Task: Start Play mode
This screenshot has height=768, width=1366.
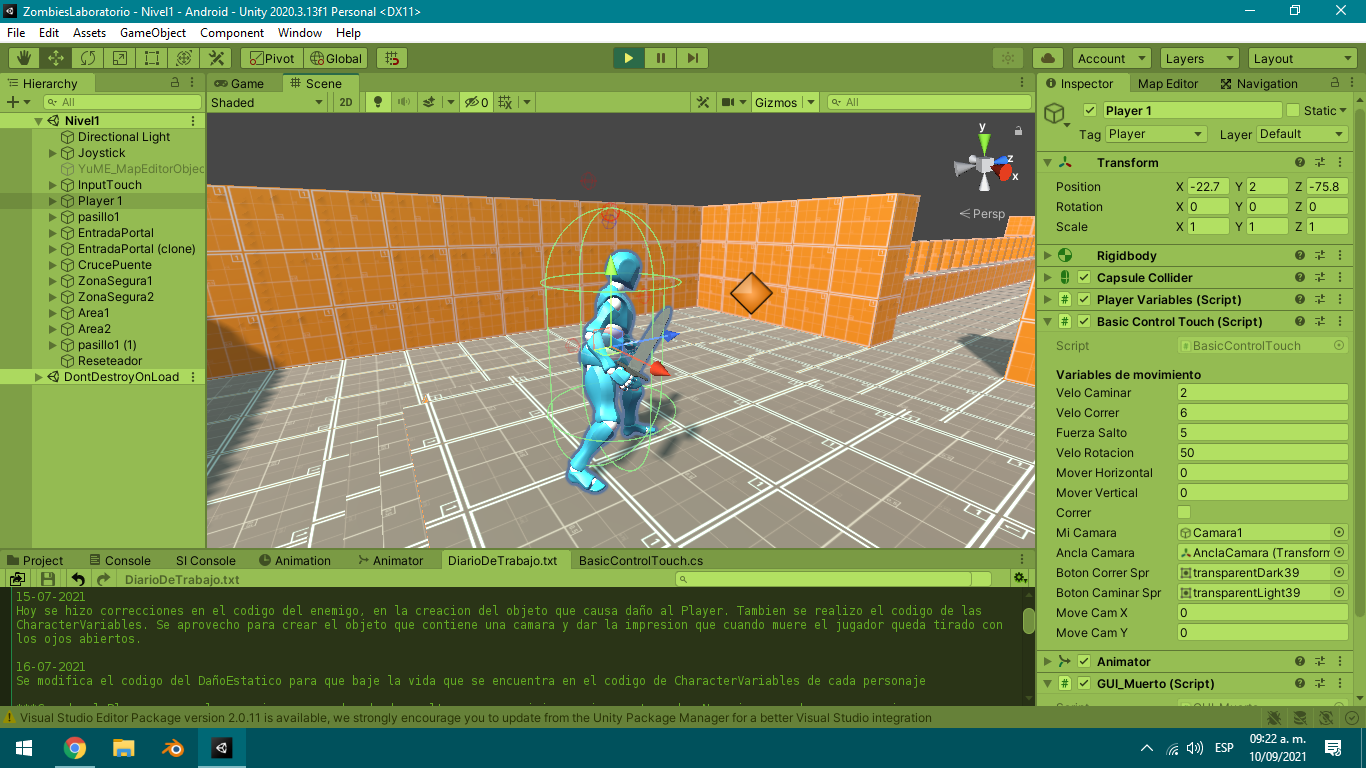Action: click(628, 58)
